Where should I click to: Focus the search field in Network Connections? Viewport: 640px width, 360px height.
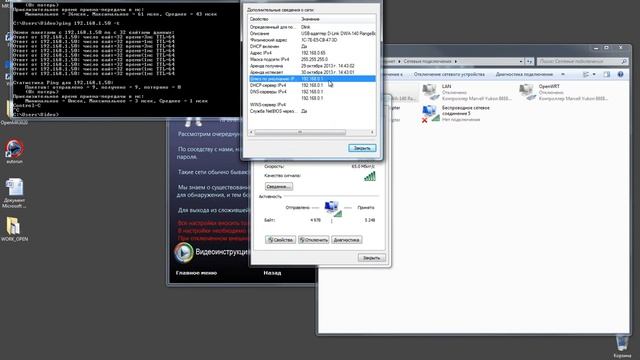582,61
